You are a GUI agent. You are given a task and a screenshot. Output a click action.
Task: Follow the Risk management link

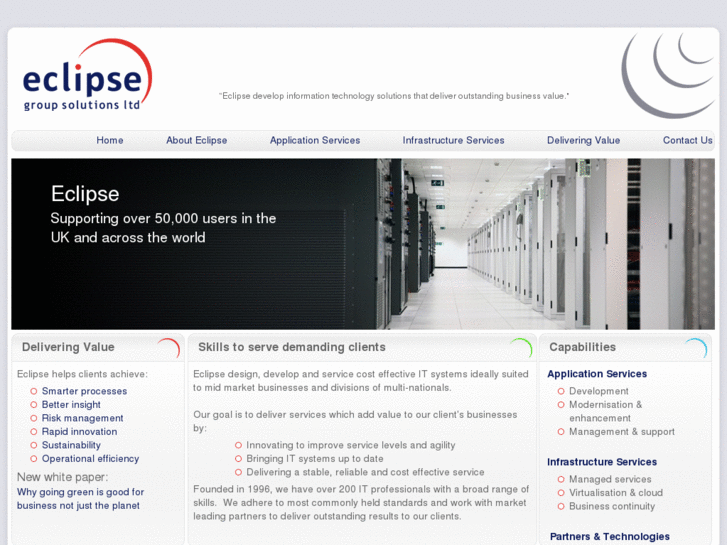[x=83, y=418]
